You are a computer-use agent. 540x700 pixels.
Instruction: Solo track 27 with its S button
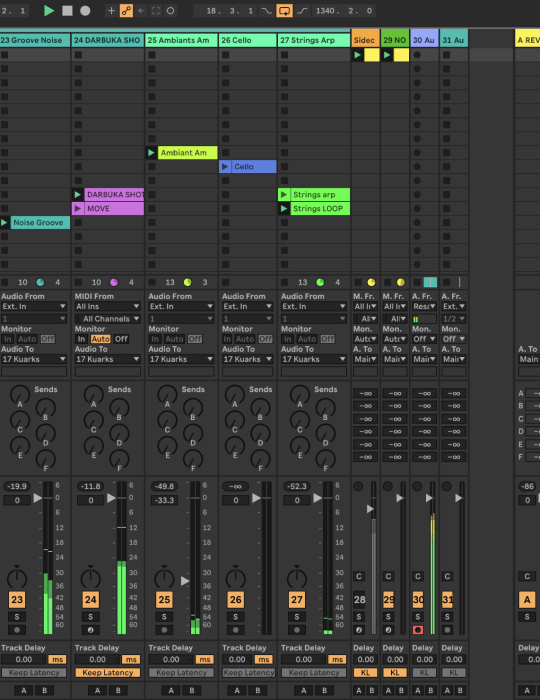(x=297, y=617)
